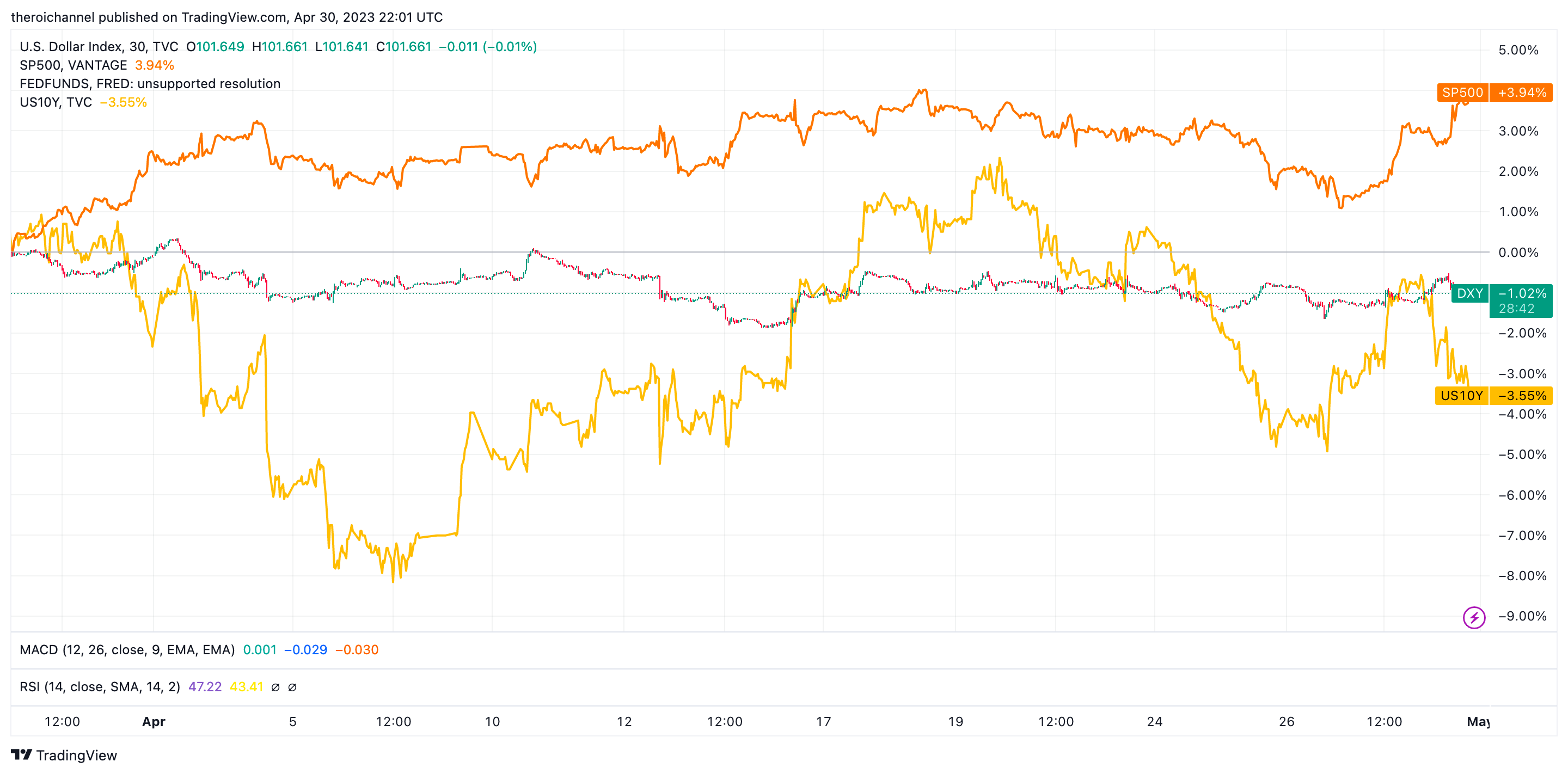
Task: Click the +3.94% orange value label
Action: tap(1521, 93)
